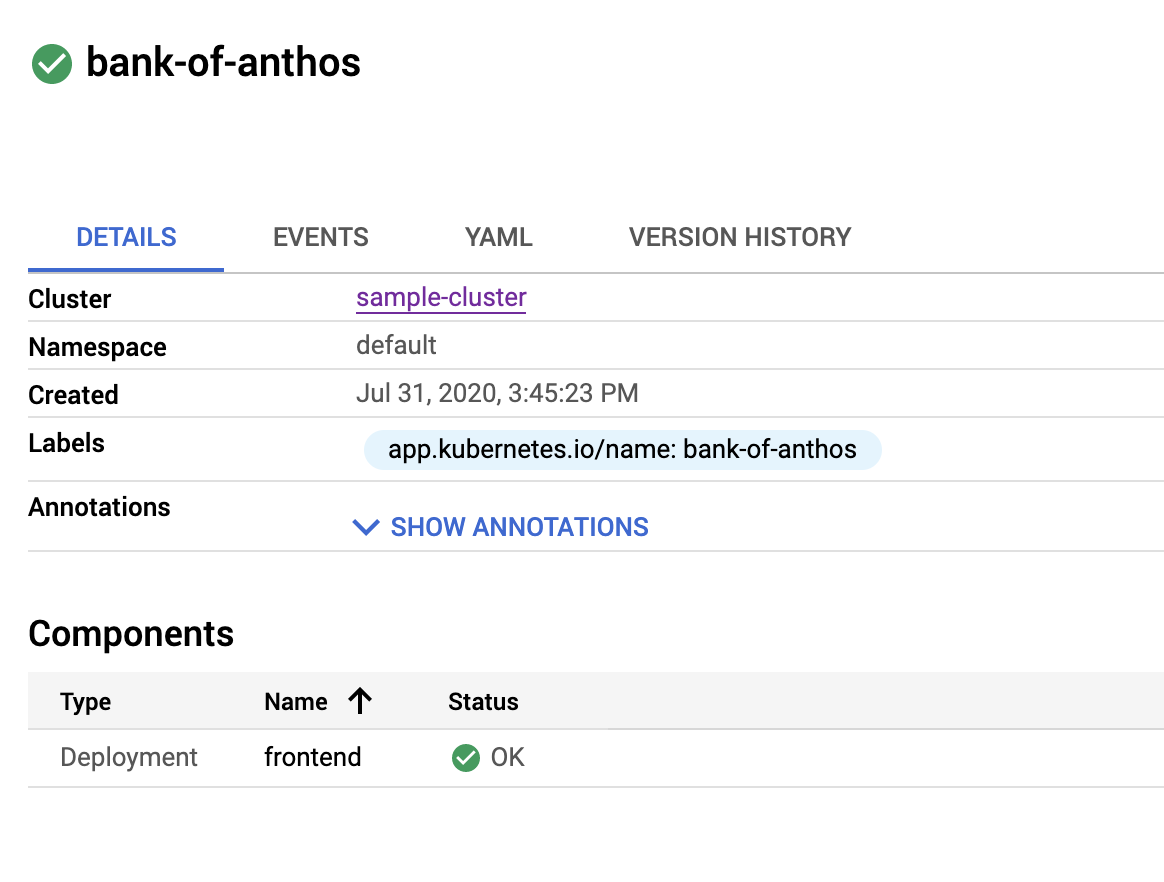Click the Created timestamp value

point(497,394)
